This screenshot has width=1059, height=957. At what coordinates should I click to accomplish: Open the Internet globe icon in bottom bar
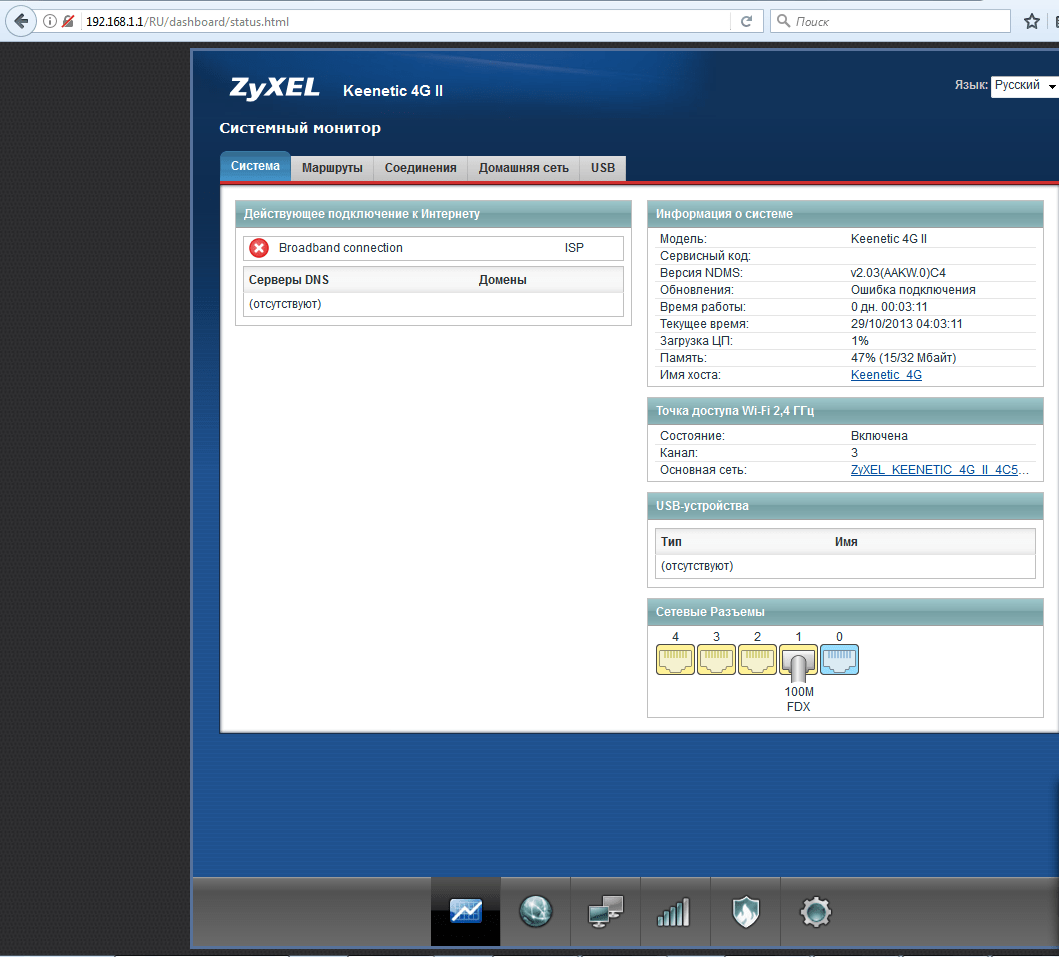[536, 911]
